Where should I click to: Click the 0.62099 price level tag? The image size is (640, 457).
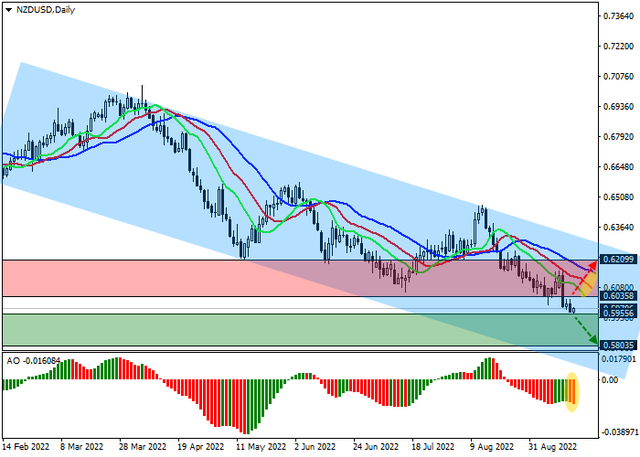(x=616, y=260)
